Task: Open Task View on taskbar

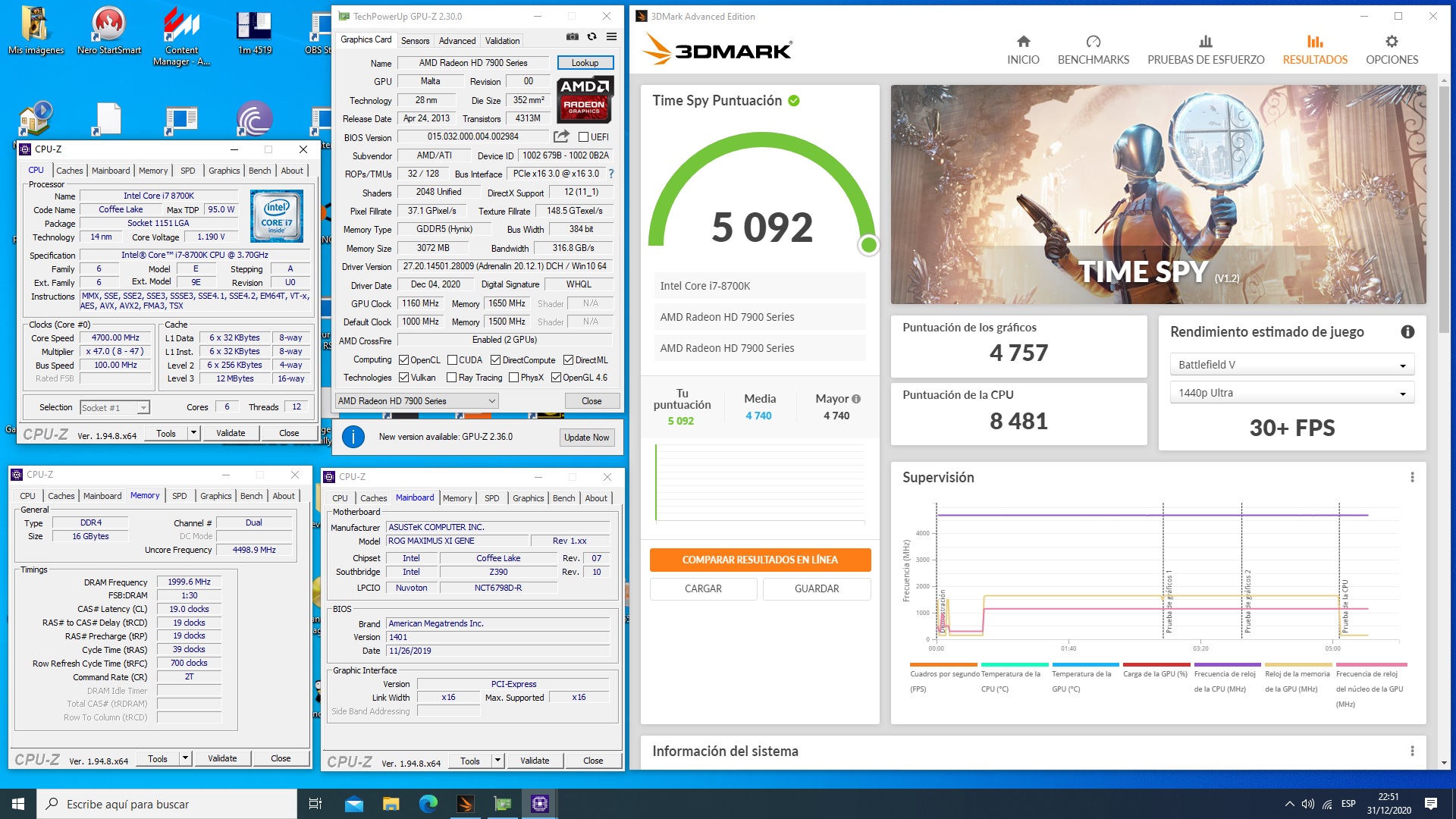Action: [x=315, y=804]
